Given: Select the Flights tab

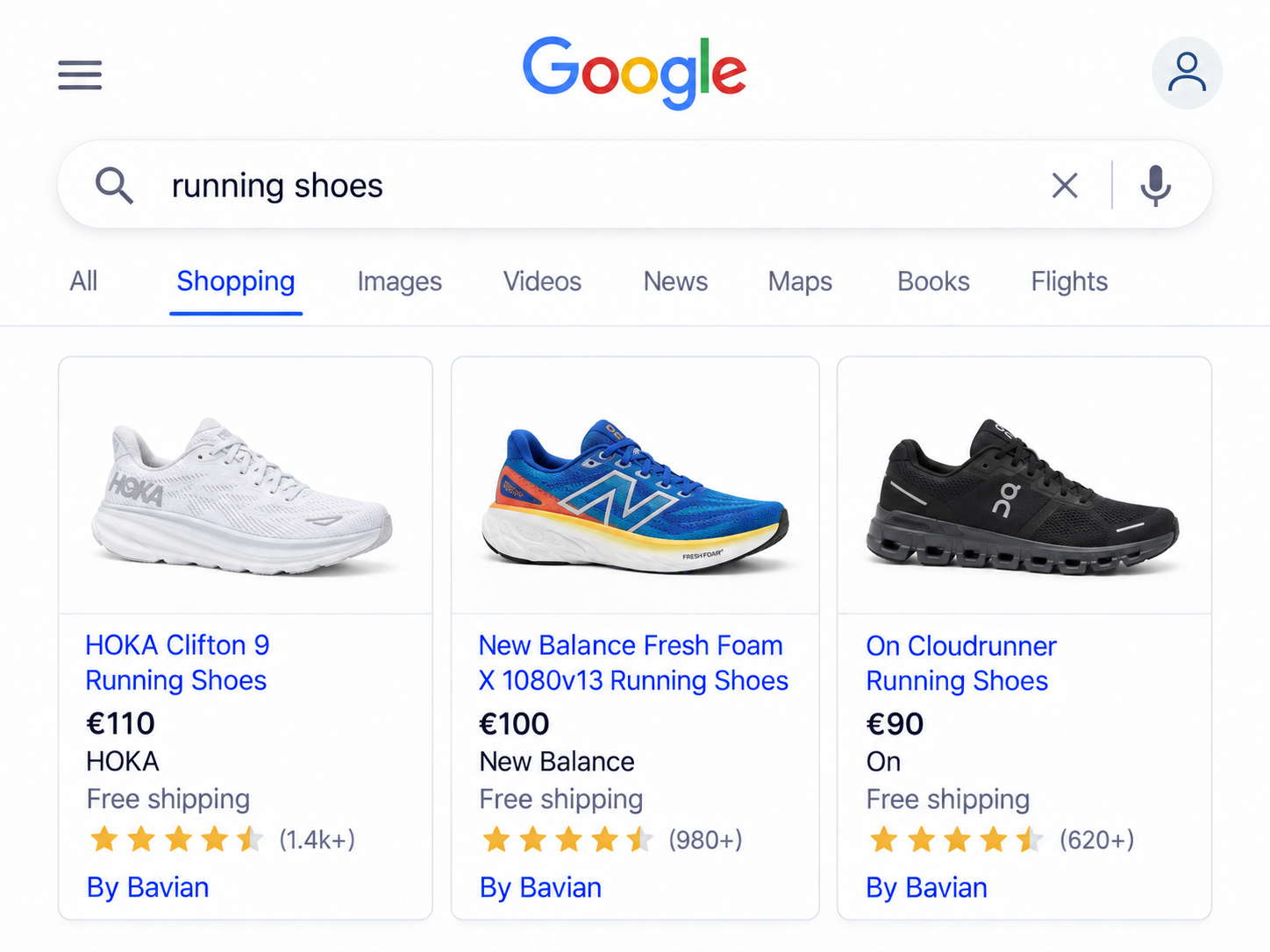Looking at the screenshot, I should point(1069,281).
